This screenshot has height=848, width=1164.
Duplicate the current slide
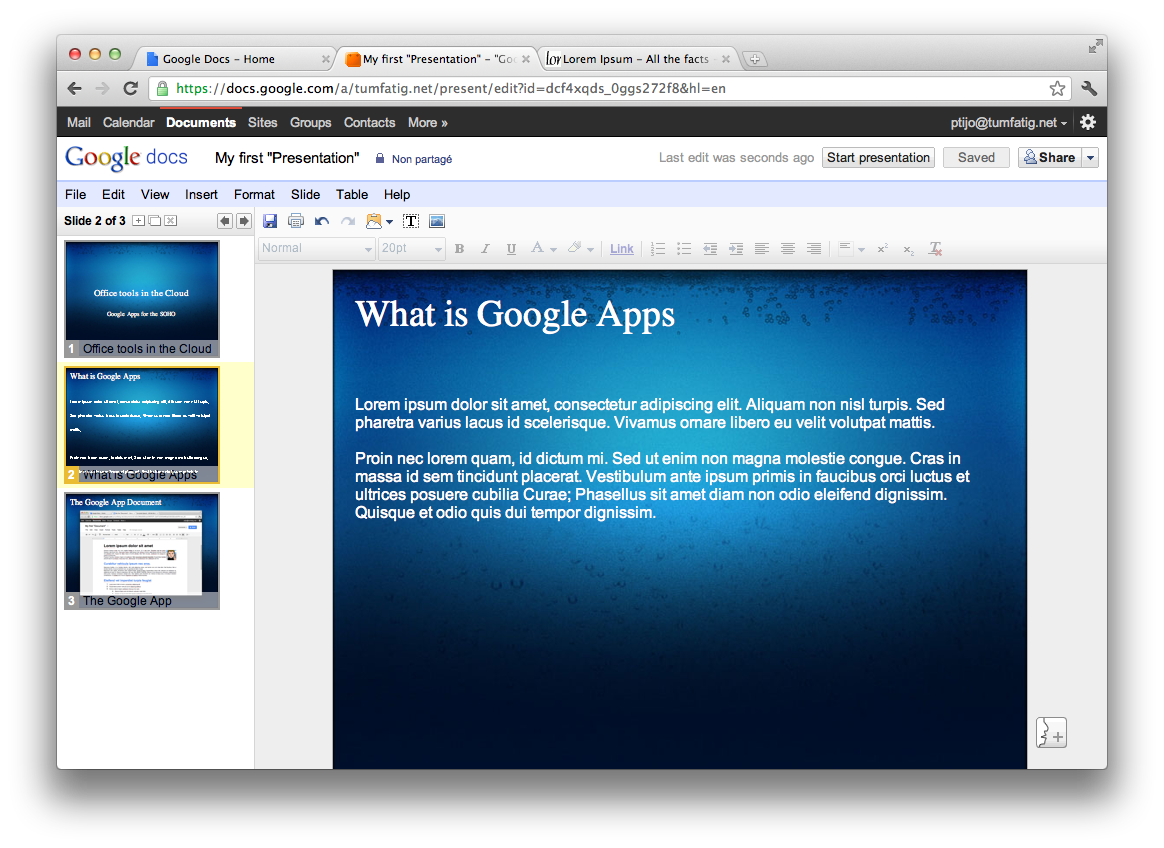click(154, 221)
